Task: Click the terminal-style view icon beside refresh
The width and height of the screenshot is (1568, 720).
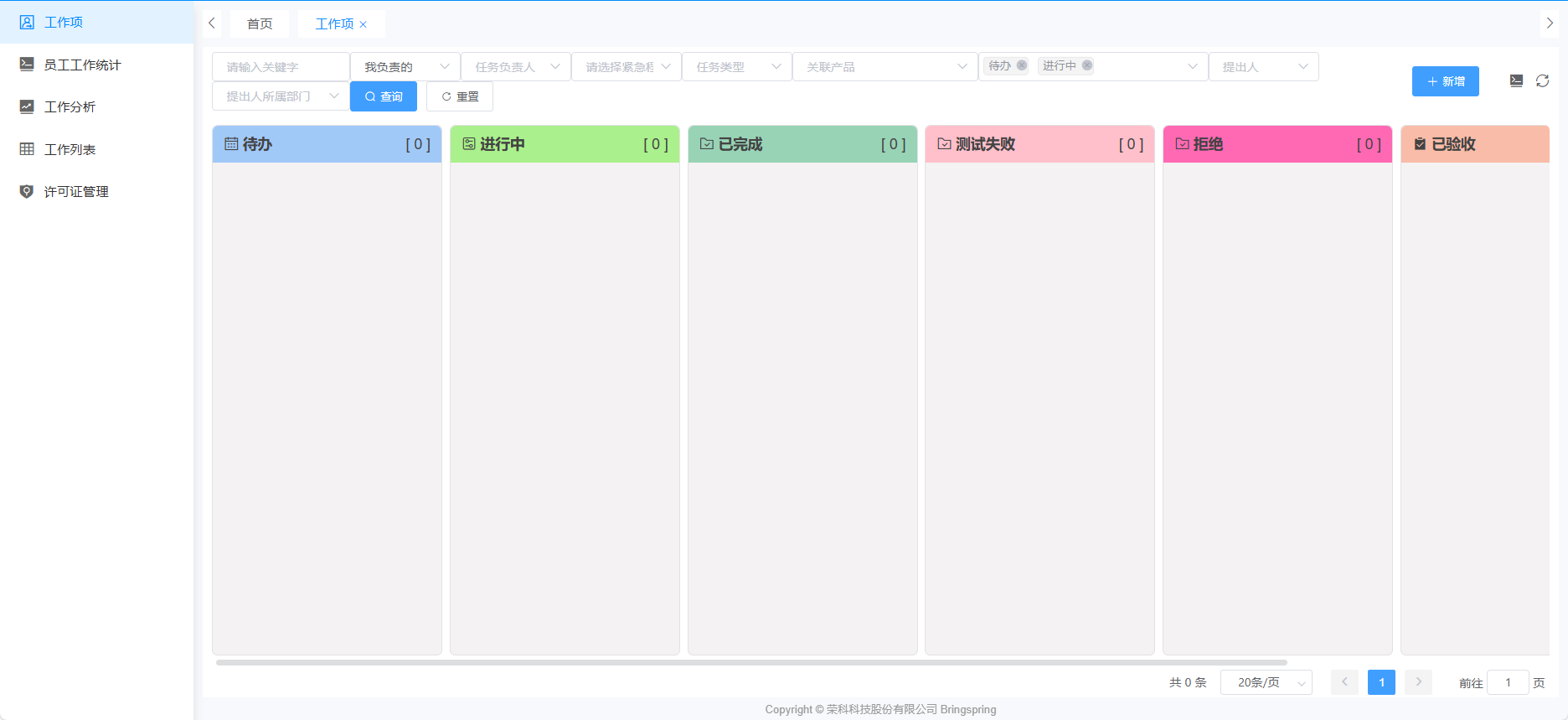Action: click(1516, 81)
